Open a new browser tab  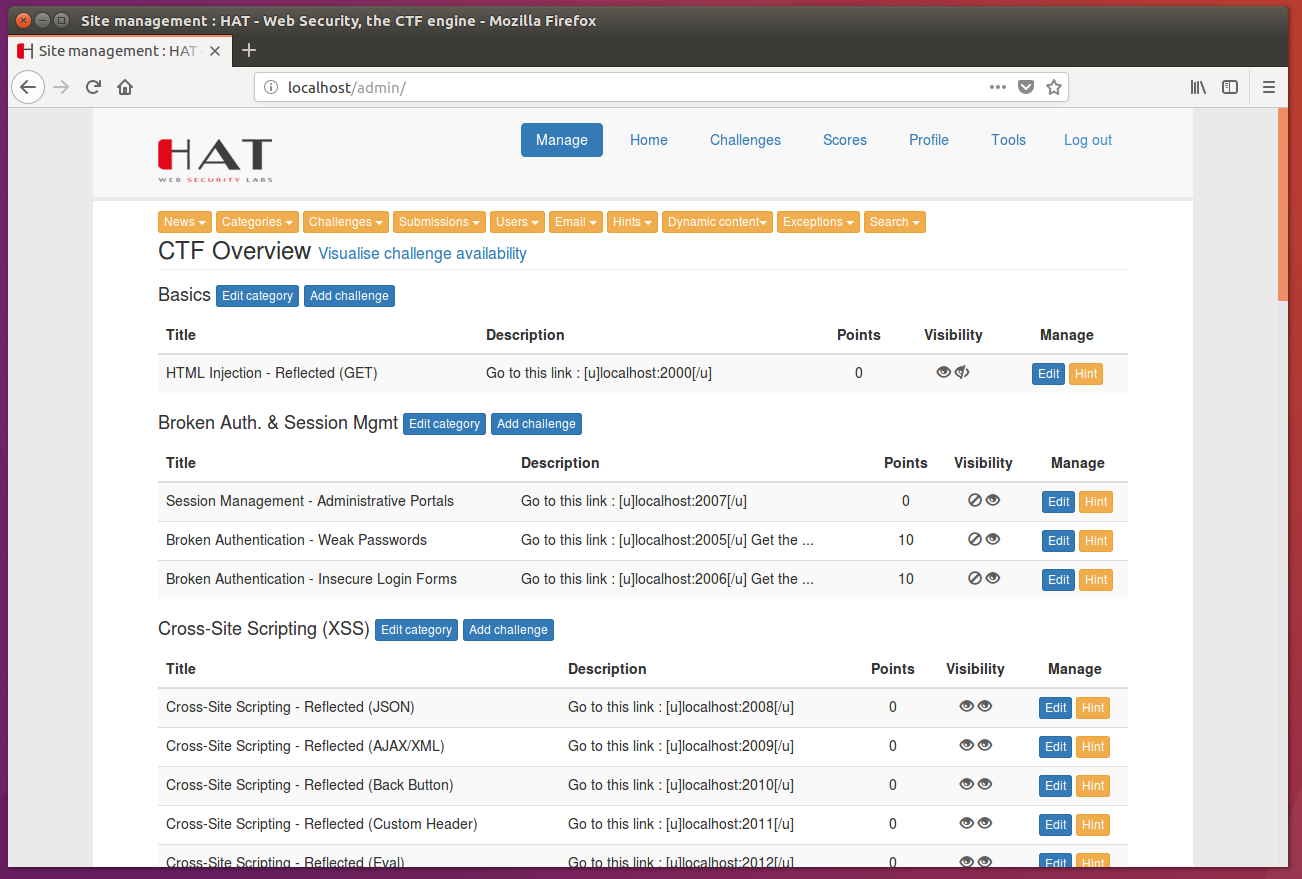[x=249, y=50]
